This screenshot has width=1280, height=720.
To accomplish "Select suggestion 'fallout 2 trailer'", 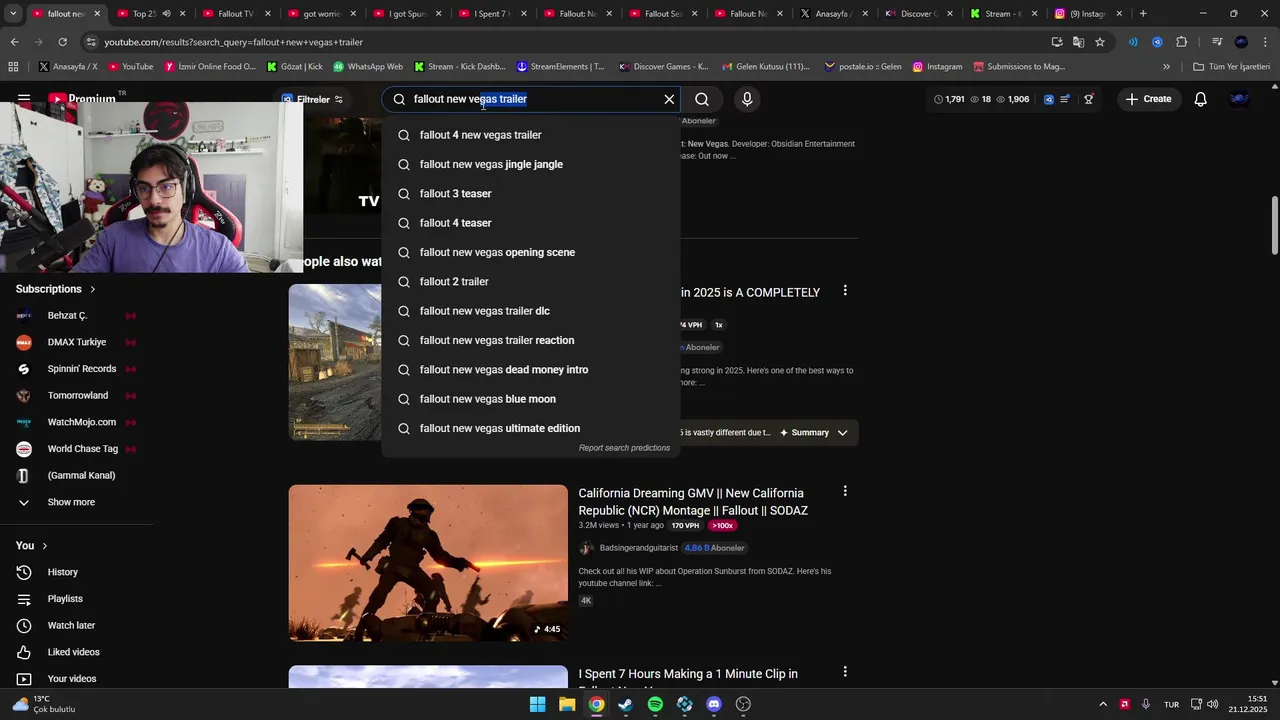I will click(530, 282).
